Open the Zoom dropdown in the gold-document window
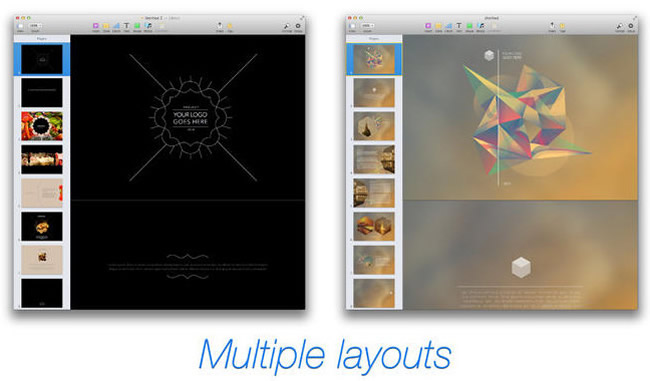Image resolution: width=650 pixels, height=381 pixels. [367, 26]
